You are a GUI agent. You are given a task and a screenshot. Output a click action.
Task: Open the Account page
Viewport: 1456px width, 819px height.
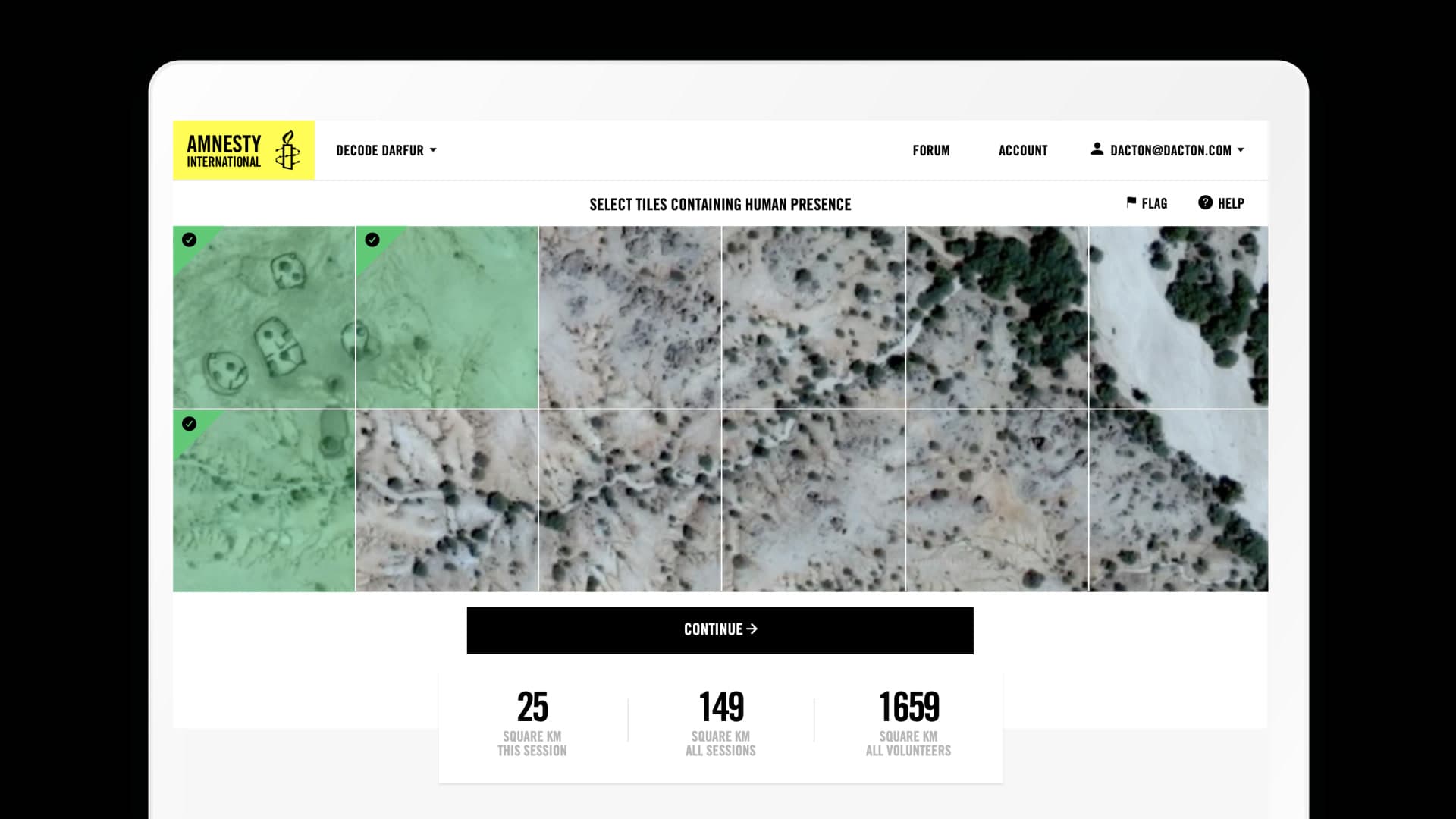[x=1023, y=149]
